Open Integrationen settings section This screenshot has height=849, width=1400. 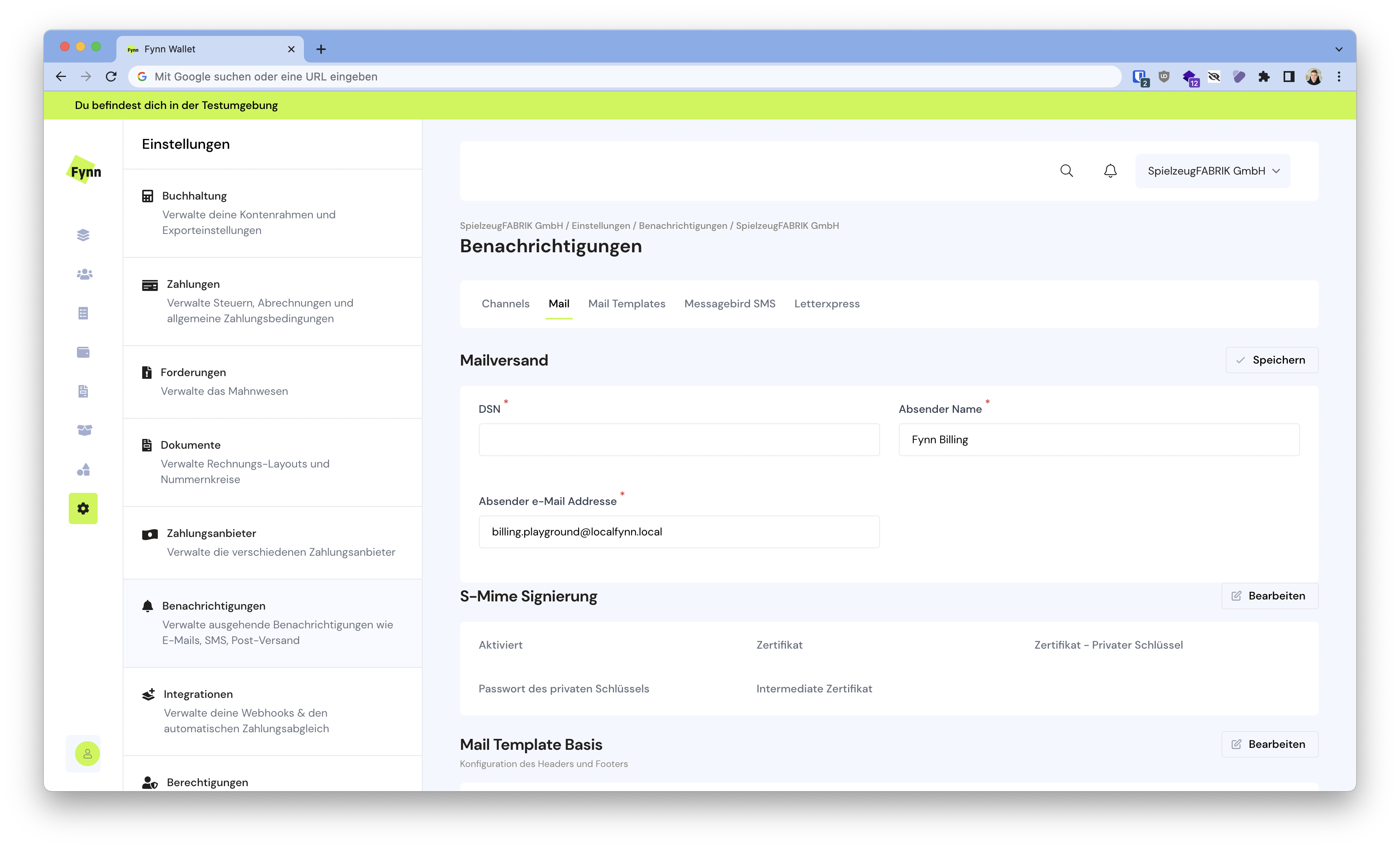tap(273, 711)
